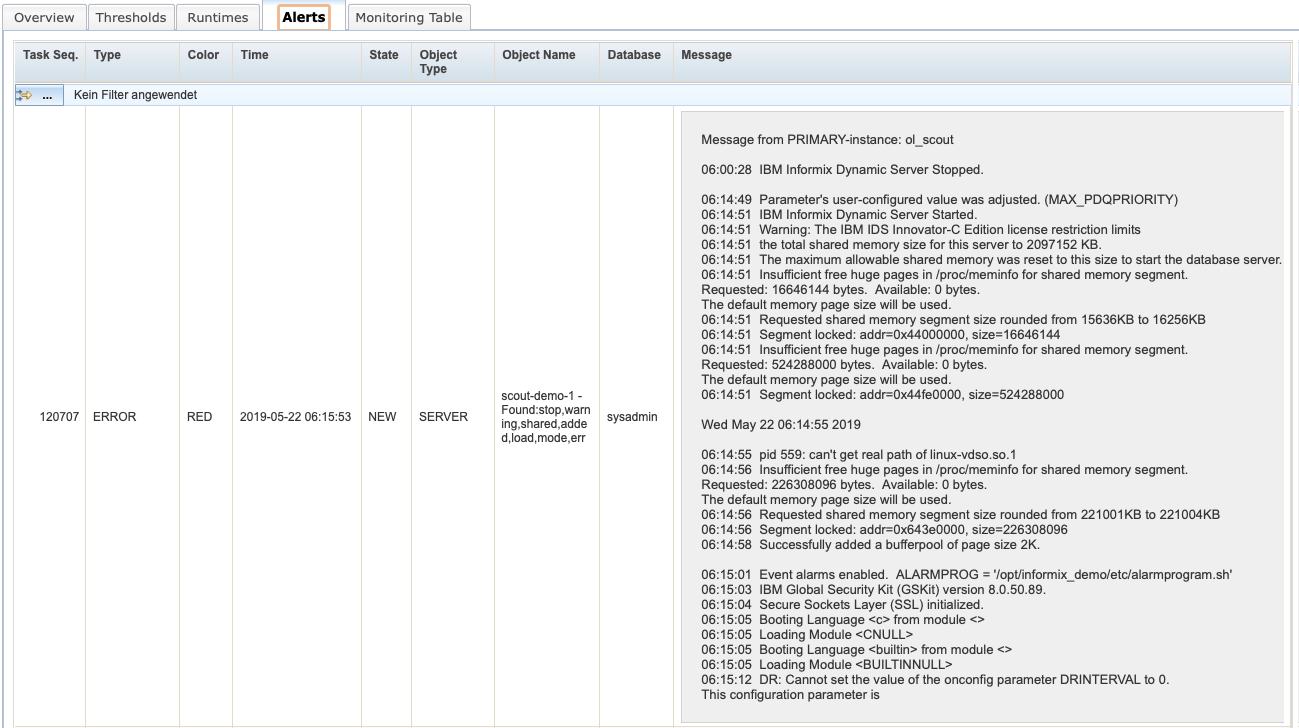This screenshot has width=1299, height=728.
Task: Click the IBM Global Security Kit version line
Action: [x=873, y=590]
